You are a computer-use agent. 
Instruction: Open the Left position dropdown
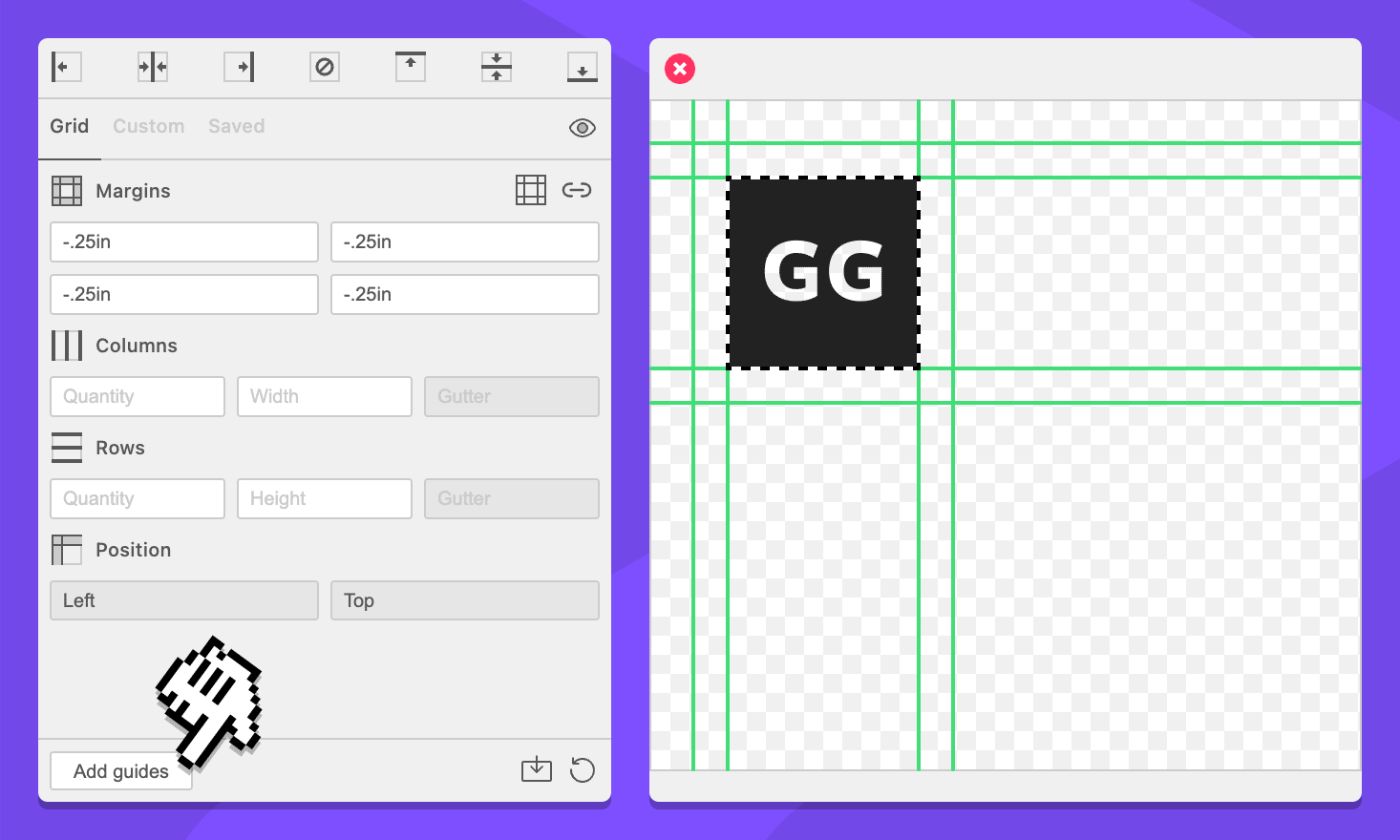coord(184,600)
